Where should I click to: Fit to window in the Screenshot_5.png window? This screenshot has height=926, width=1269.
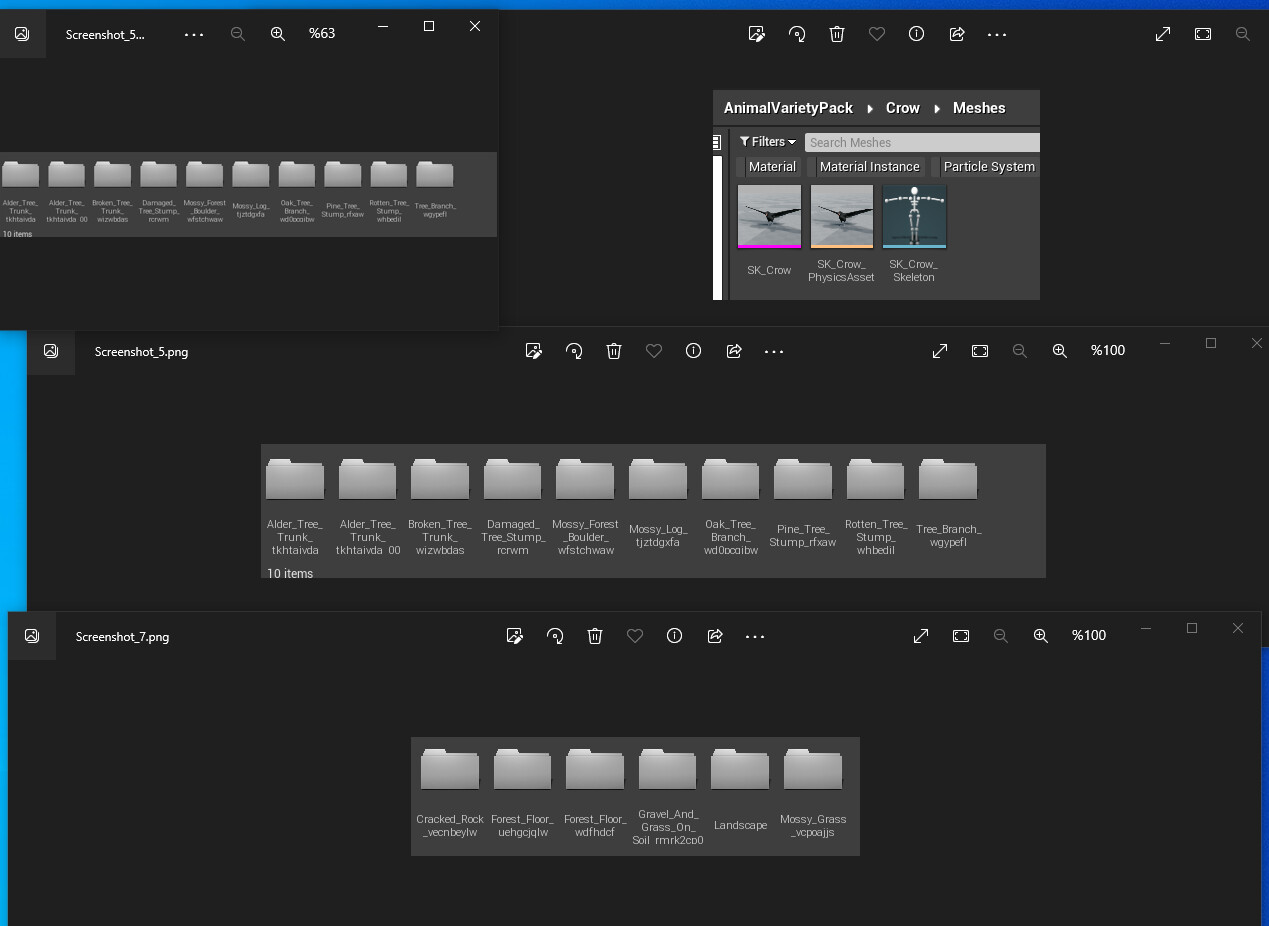(x=980, y=351)
